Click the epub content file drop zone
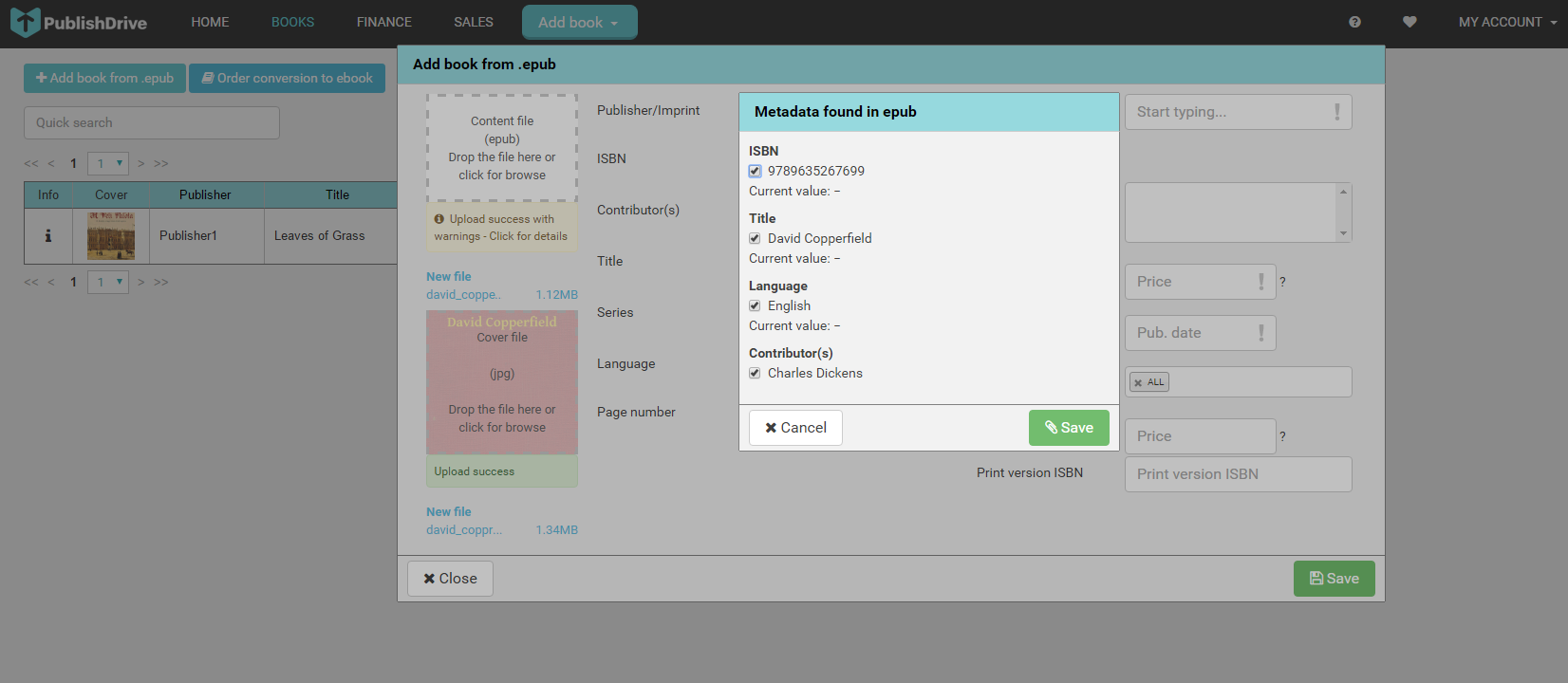 click(502, 148)
